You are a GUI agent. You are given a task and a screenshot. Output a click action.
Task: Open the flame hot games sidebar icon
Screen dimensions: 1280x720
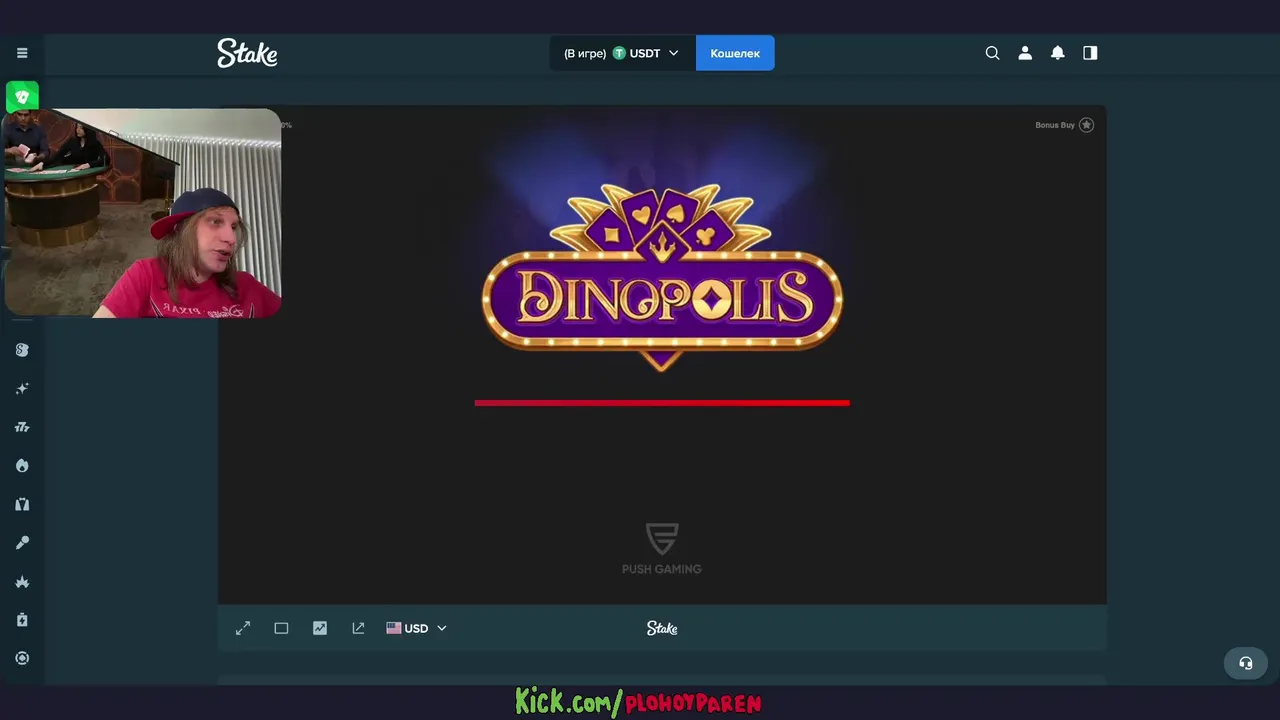click(22, 465)
